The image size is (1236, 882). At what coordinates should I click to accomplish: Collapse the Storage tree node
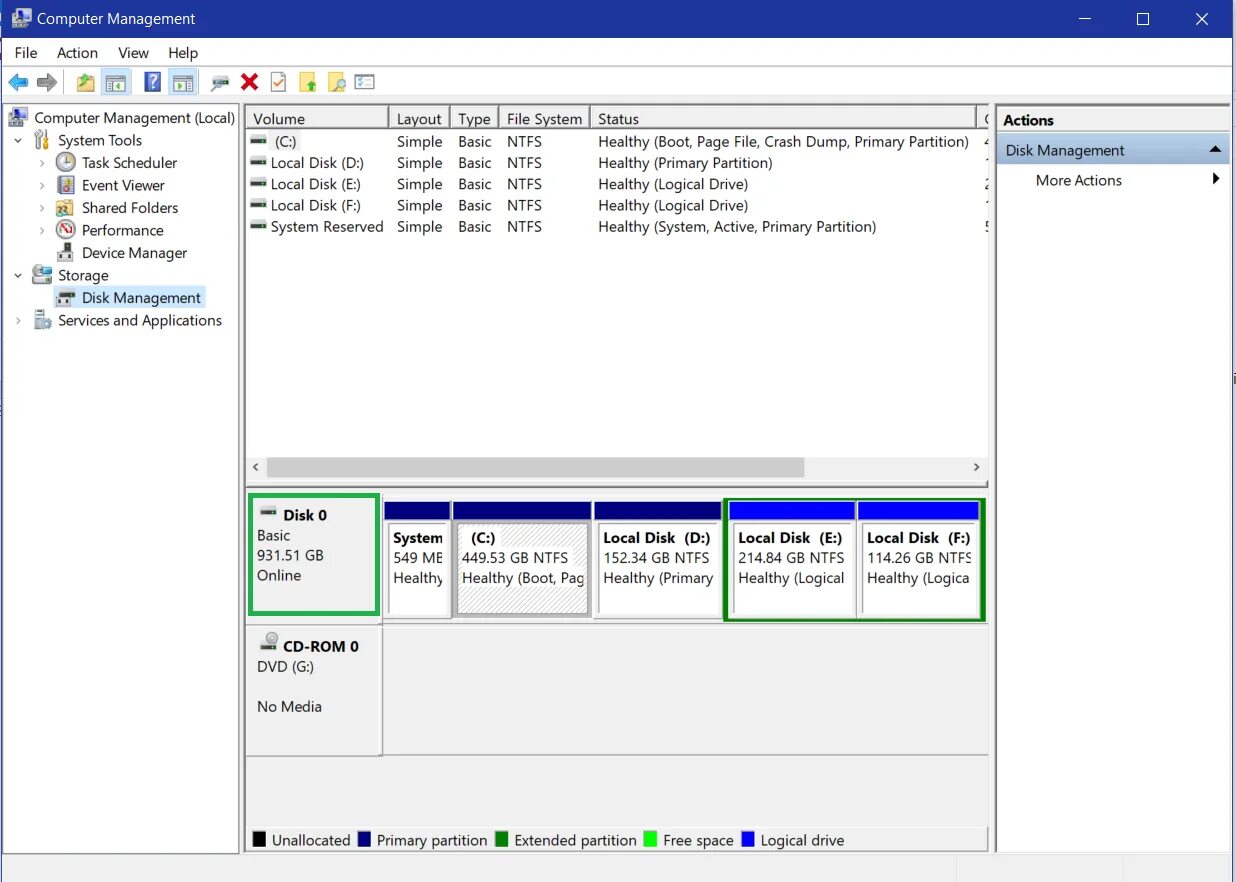[x=18, y=276]
